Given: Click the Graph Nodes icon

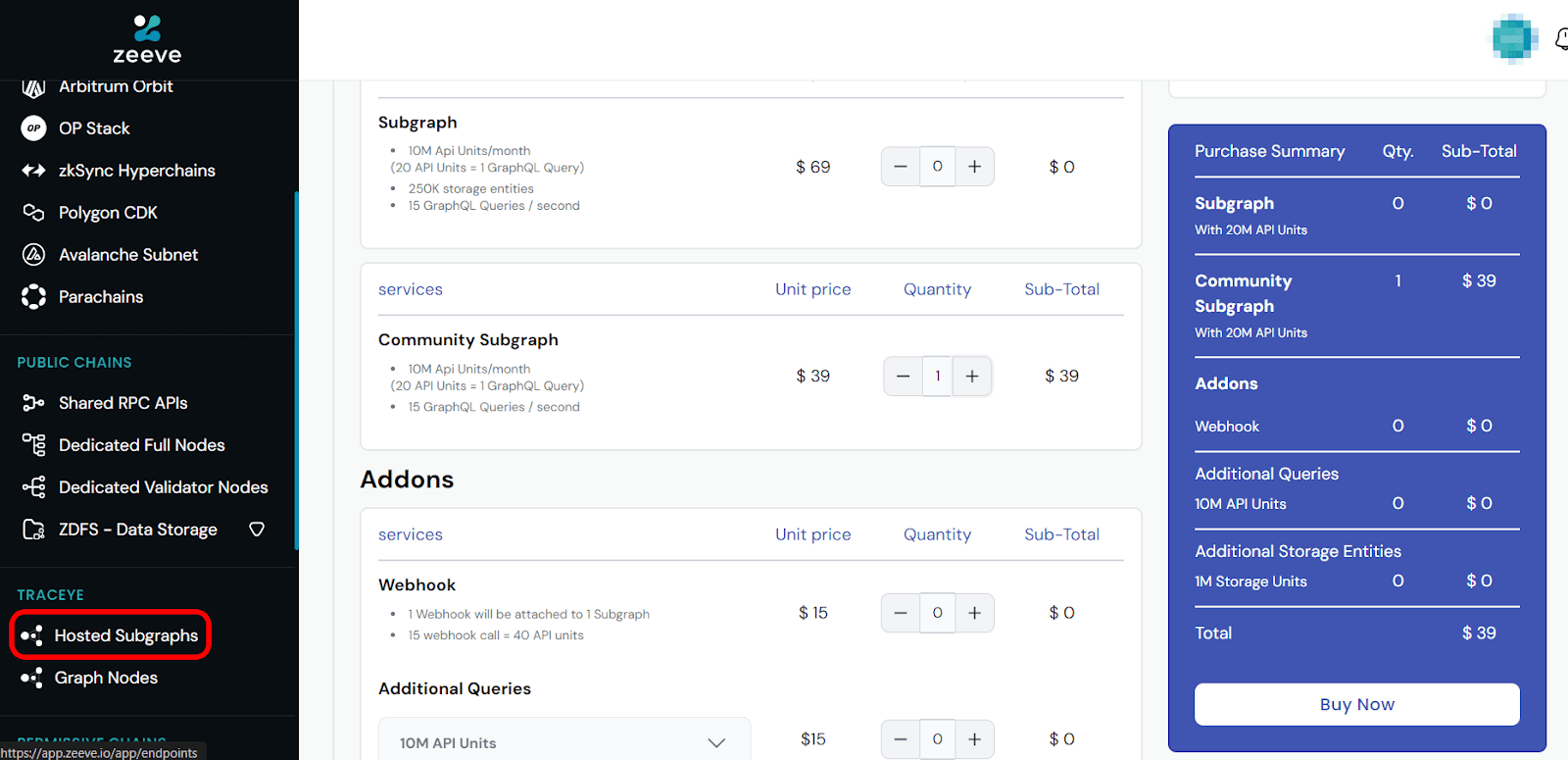Looking at the screenshot, I should pos(31,678).
